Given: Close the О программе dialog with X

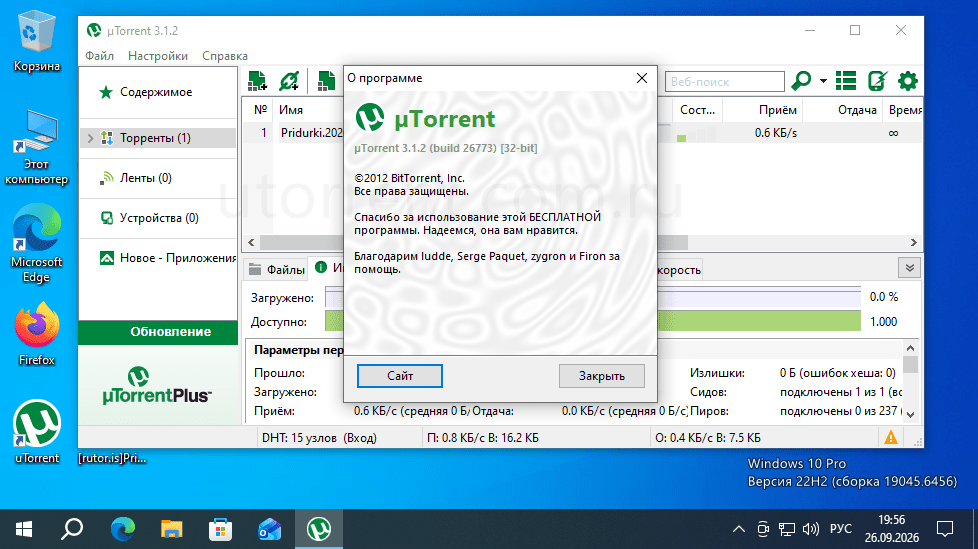Looking at the screenshot, I should [642, 78].
